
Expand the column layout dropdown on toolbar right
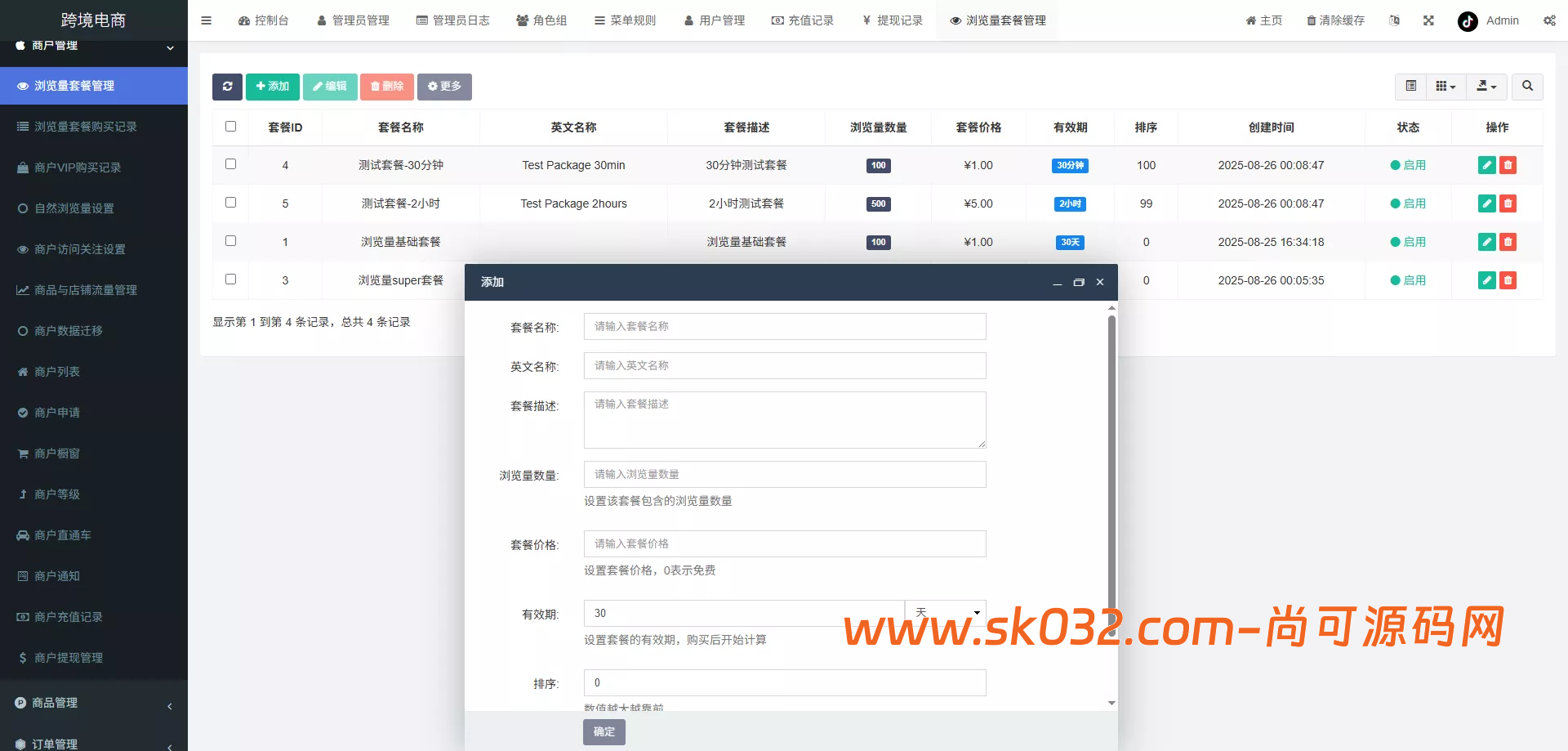point(1445,87)
